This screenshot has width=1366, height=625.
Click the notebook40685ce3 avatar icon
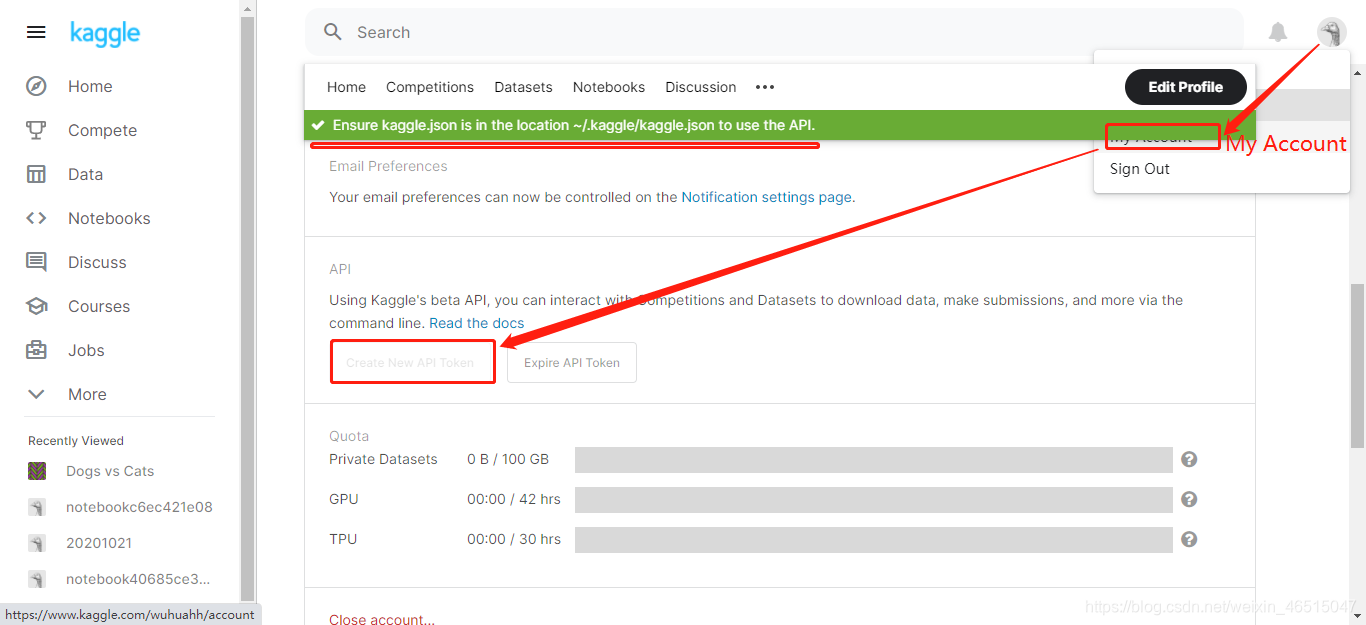point(37,579)
